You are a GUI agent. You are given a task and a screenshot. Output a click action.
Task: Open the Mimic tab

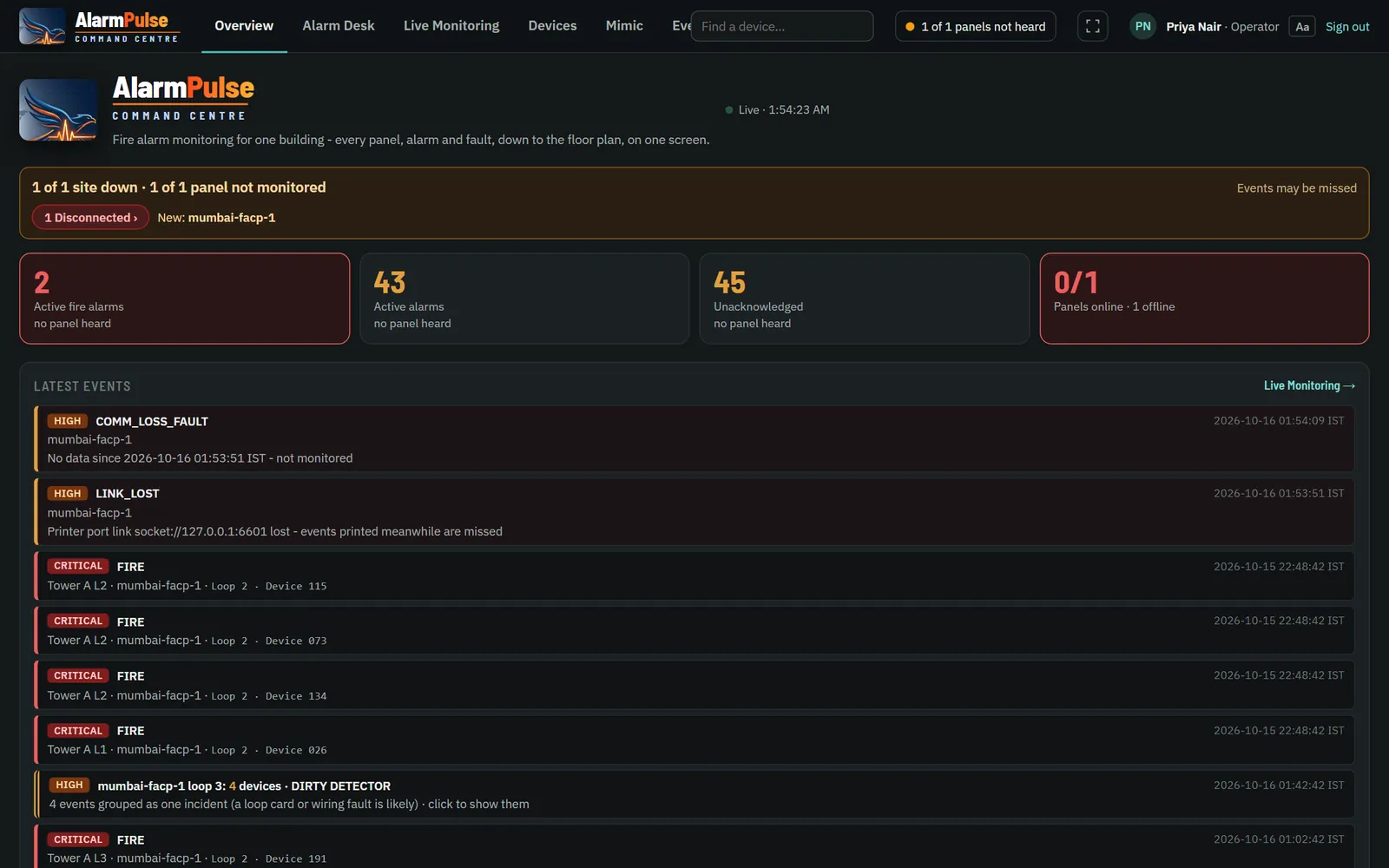point(624,26)
